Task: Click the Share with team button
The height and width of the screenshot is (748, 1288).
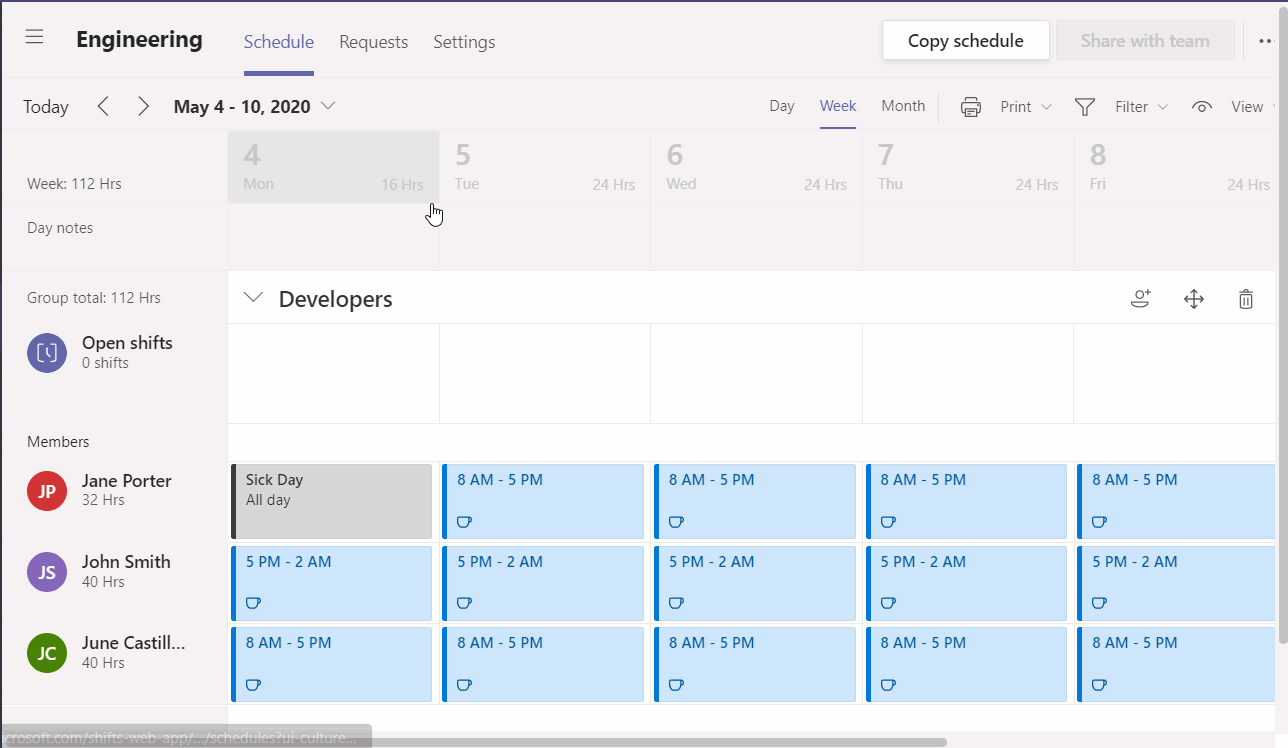Action: [x=1145, y=41]
